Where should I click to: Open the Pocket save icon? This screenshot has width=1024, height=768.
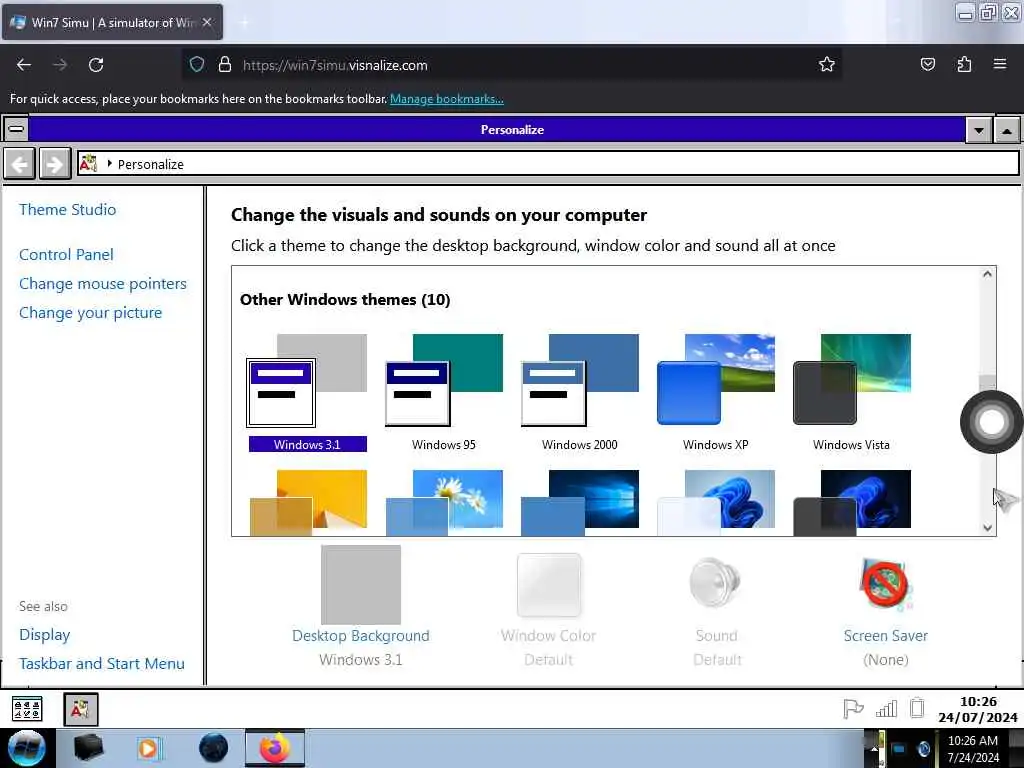pos(927,64)
